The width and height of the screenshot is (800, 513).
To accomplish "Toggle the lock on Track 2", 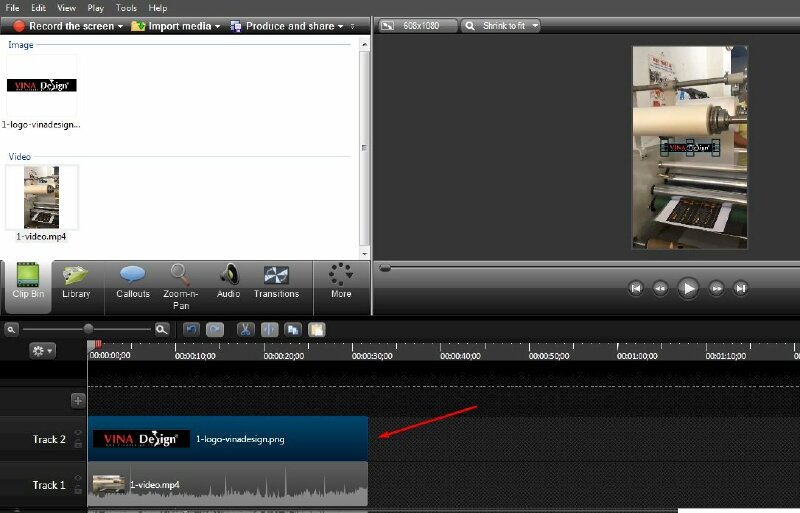I will 78,445.
